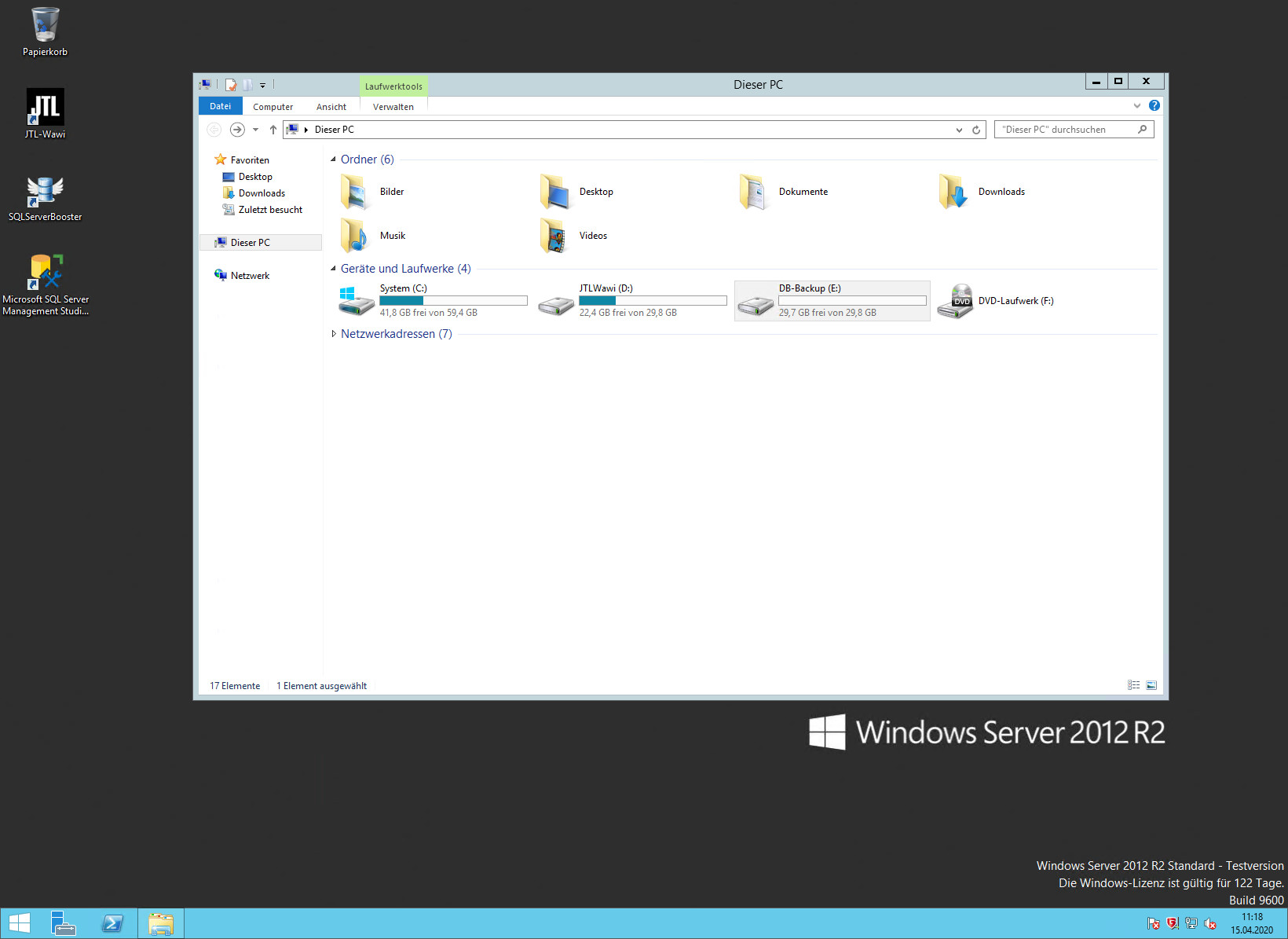Image resolution: width=1288 pixels, height=939 pixels.
Task: Expand the Netzwerkadressen (7) group
Action: [333, 334]
